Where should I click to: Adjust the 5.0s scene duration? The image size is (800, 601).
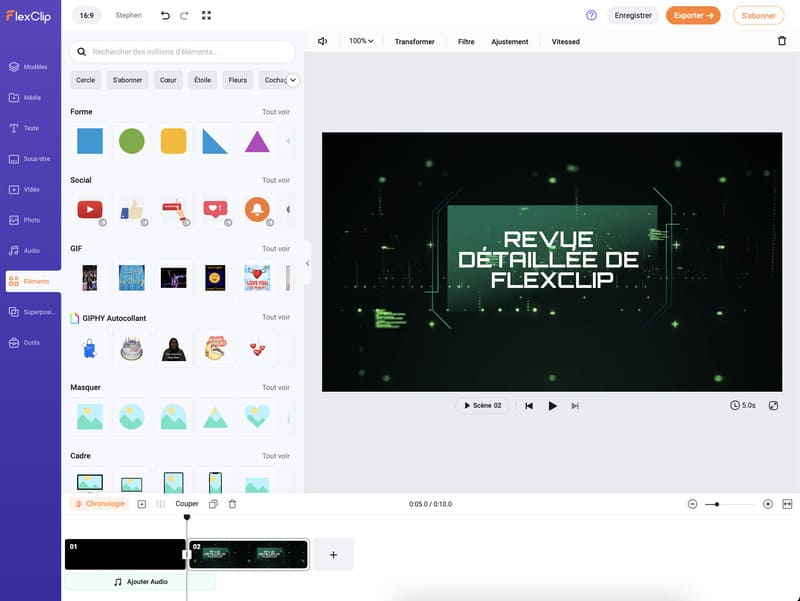pyautogui.click(x=743, y=405)
